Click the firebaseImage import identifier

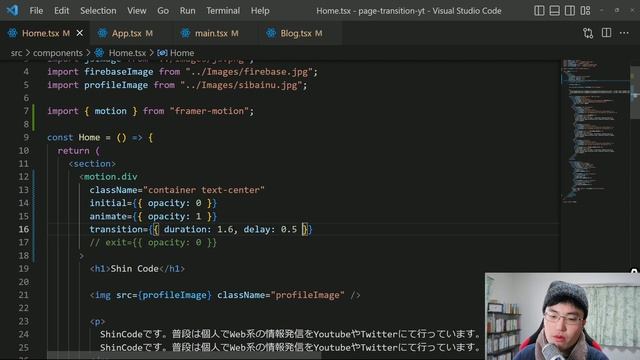tap(119, 72)
